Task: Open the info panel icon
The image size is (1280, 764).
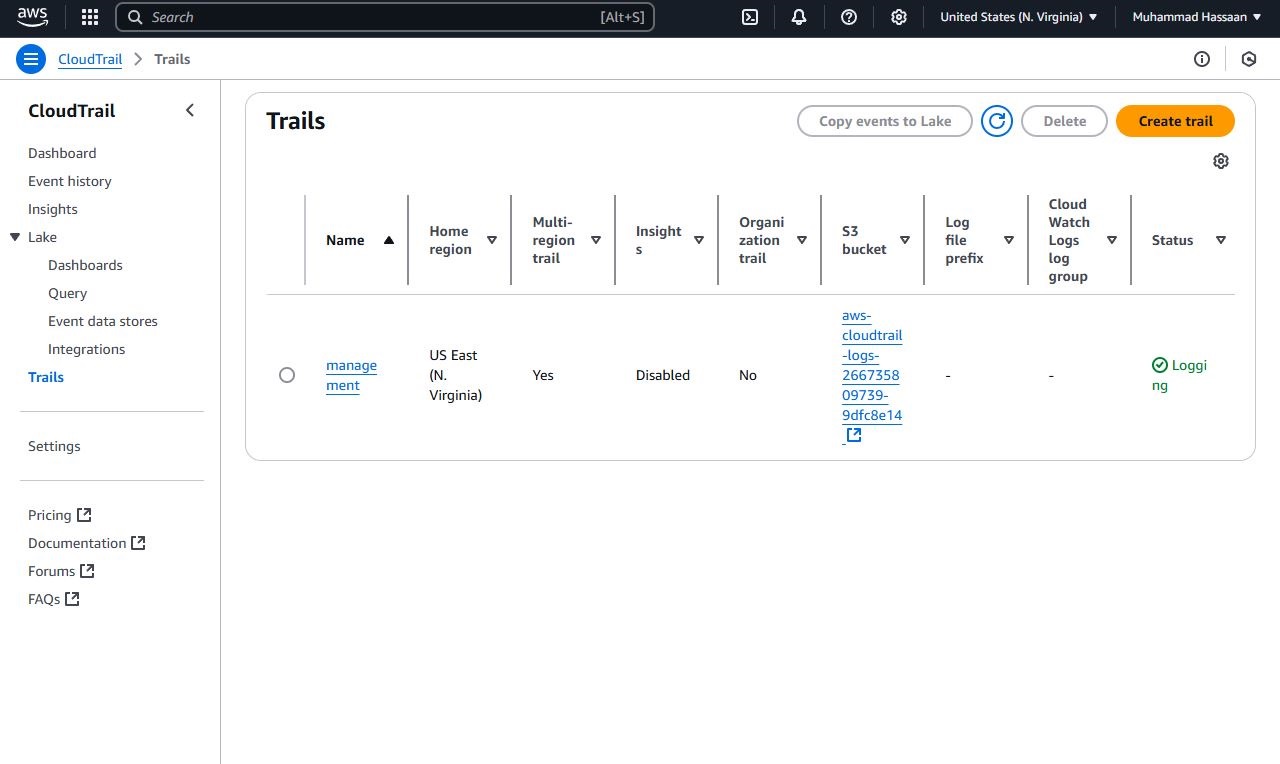Action: 1202,59
